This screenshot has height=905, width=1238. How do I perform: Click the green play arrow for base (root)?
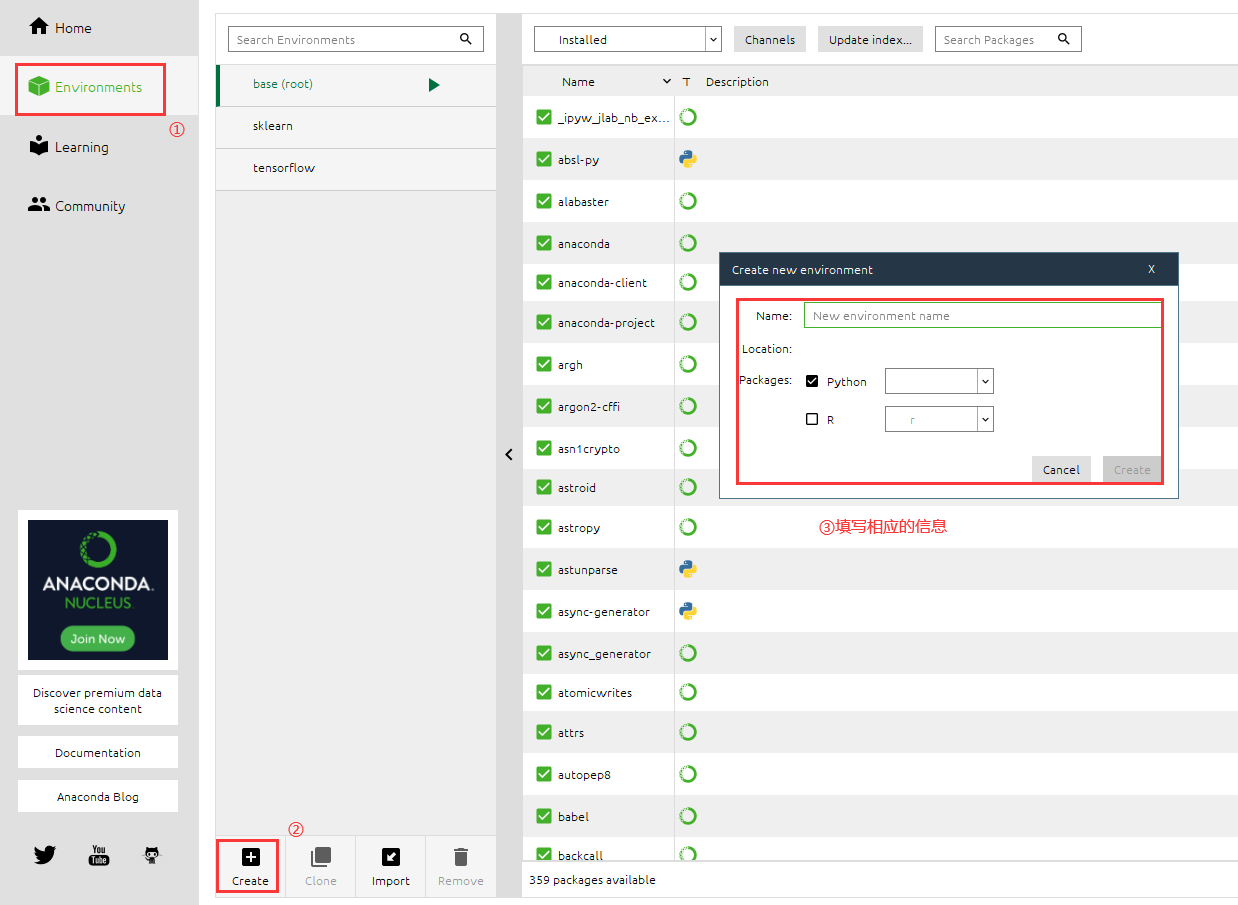(x=434, y=85)
